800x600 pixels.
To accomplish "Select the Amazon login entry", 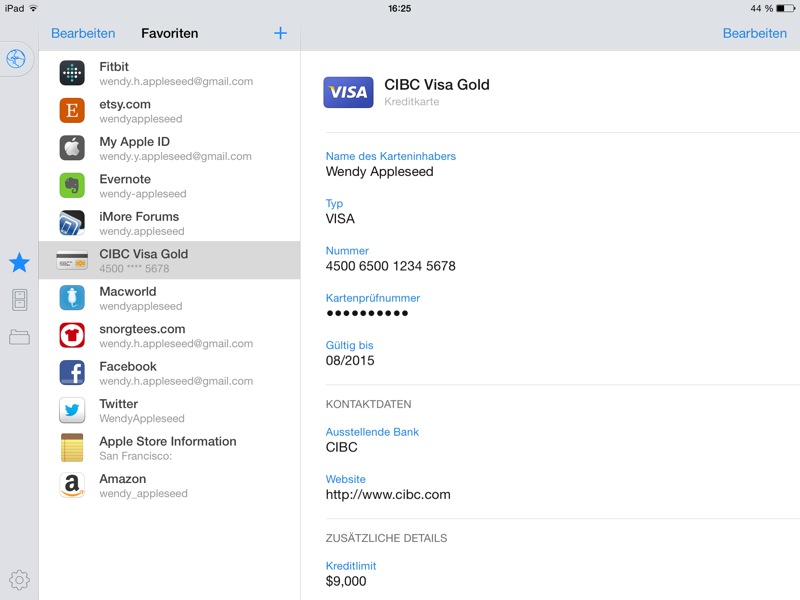I will (x=168, y=486).
